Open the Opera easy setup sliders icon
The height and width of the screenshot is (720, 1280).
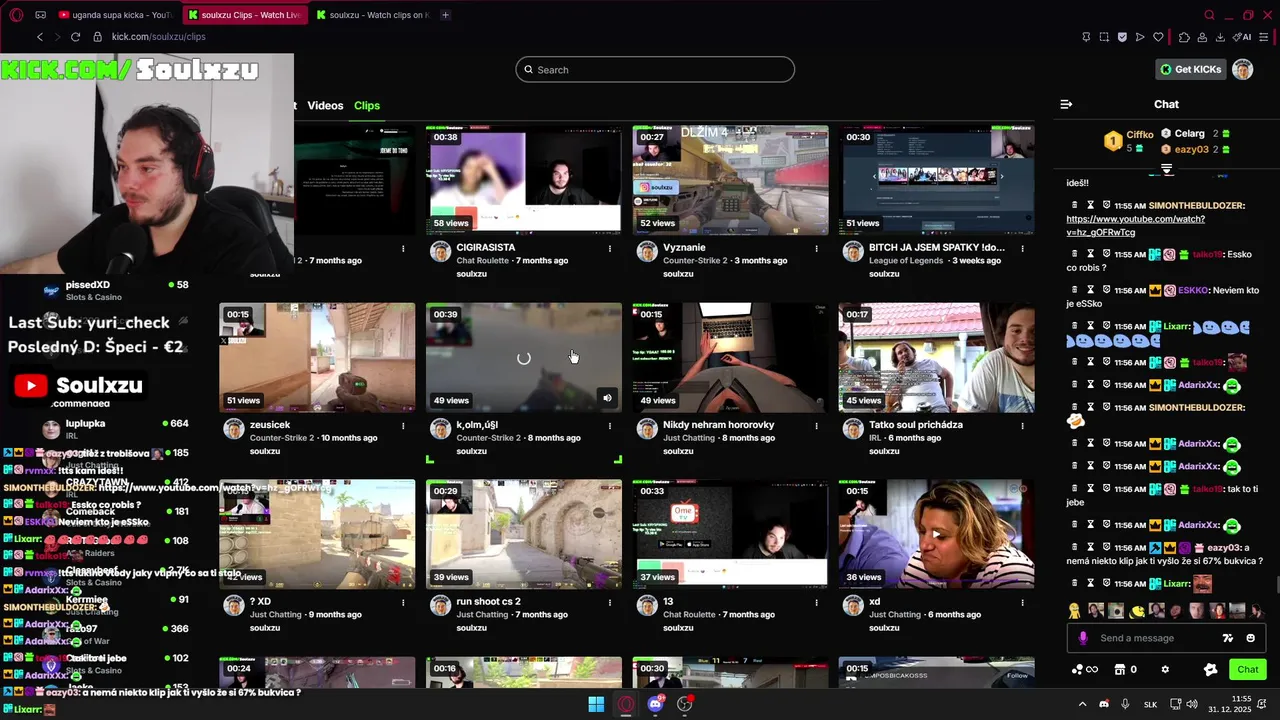click(1264, 37)
